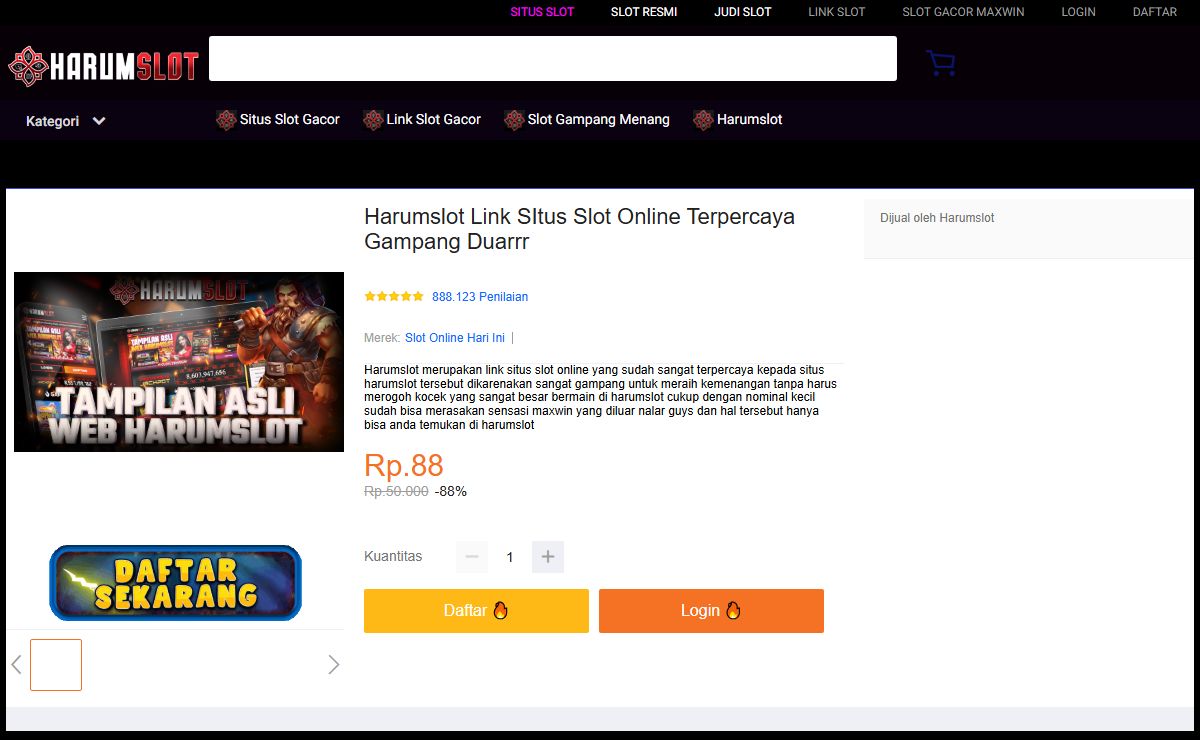Decrease quantity with minus button

click(472, 557)
